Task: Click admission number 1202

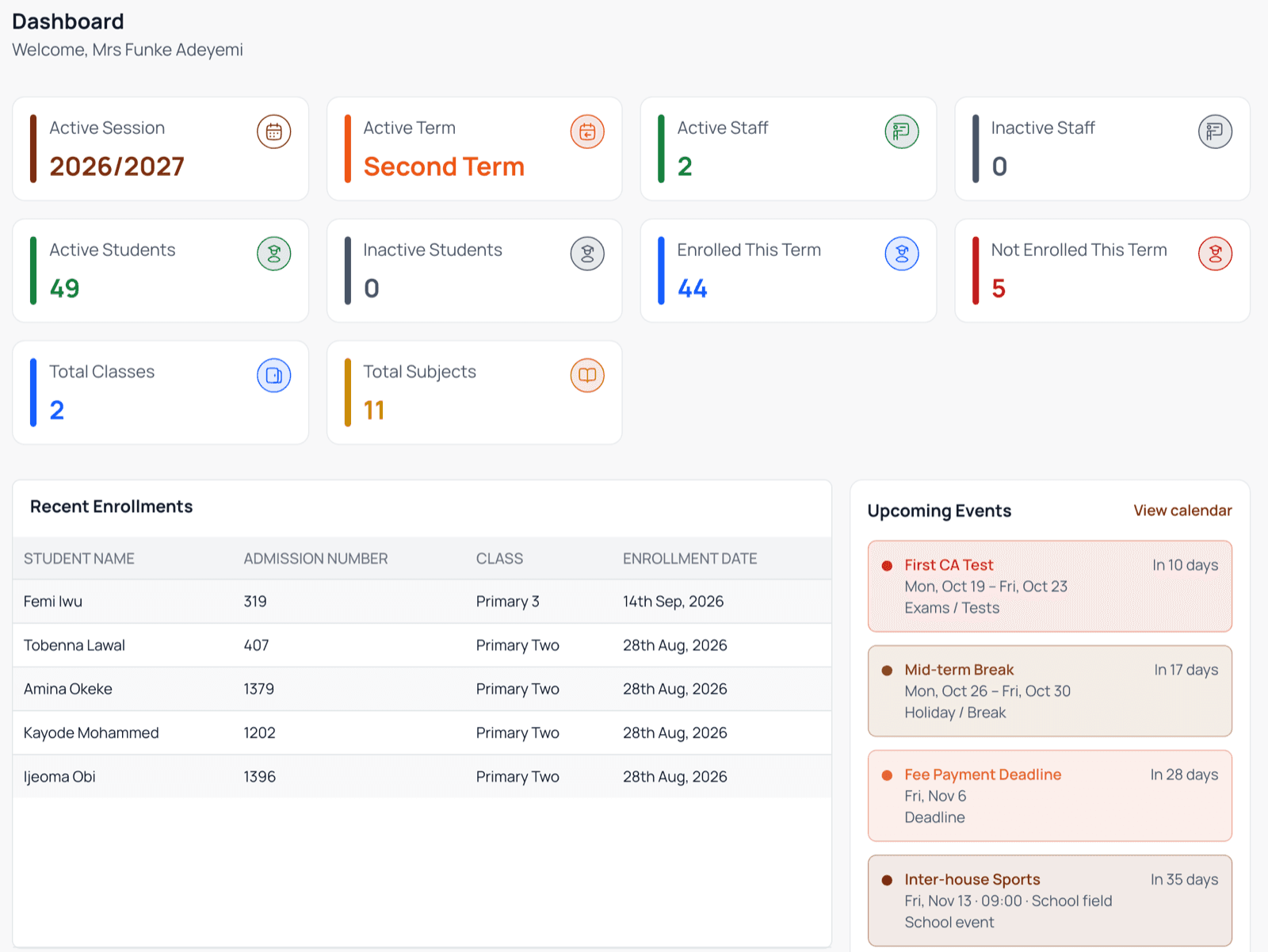Action: 259,733
